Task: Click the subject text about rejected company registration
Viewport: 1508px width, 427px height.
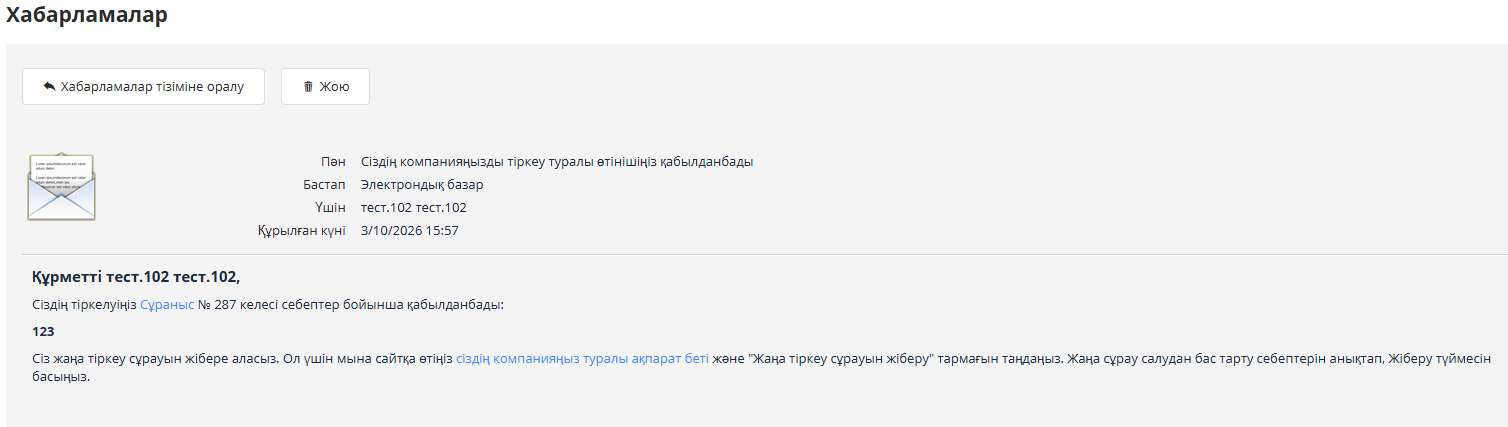Action: [556, 161]
